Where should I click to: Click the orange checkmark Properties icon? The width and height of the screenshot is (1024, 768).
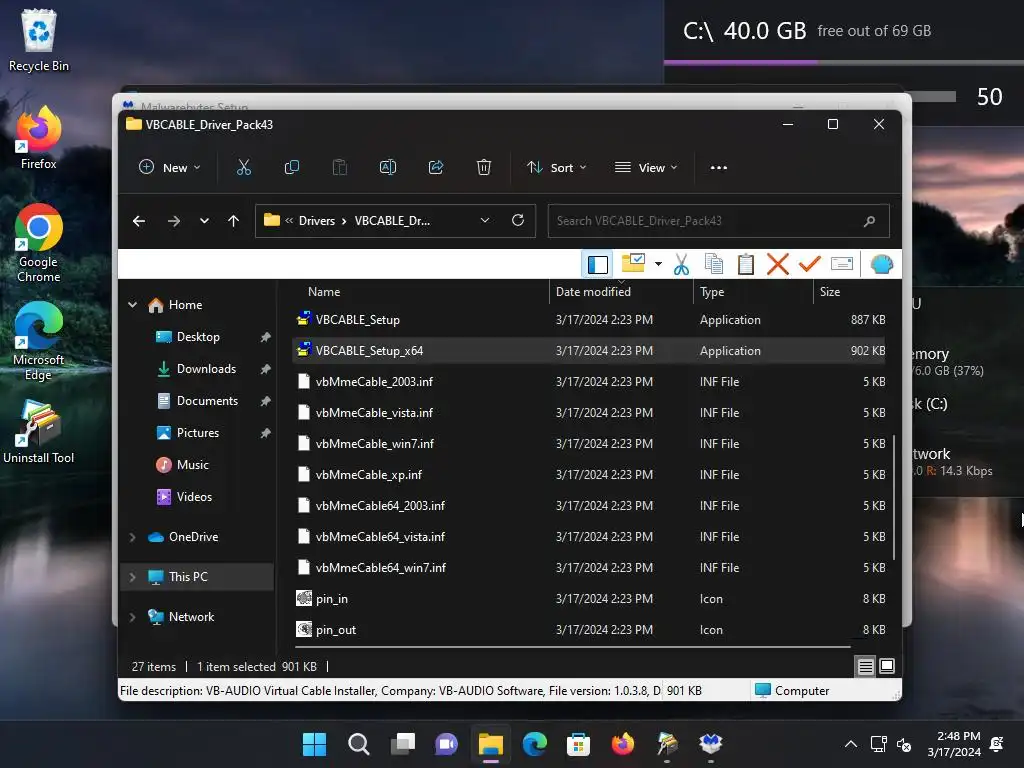point(810,264)
